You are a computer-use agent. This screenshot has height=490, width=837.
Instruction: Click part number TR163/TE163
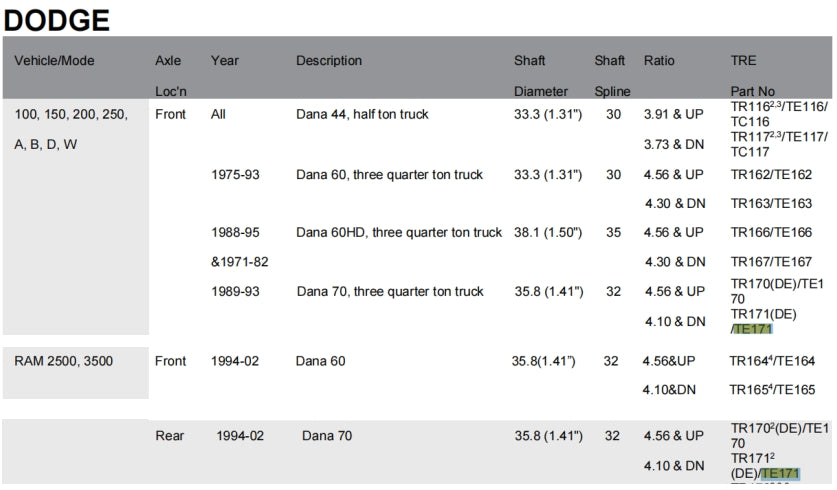(771, 204)
